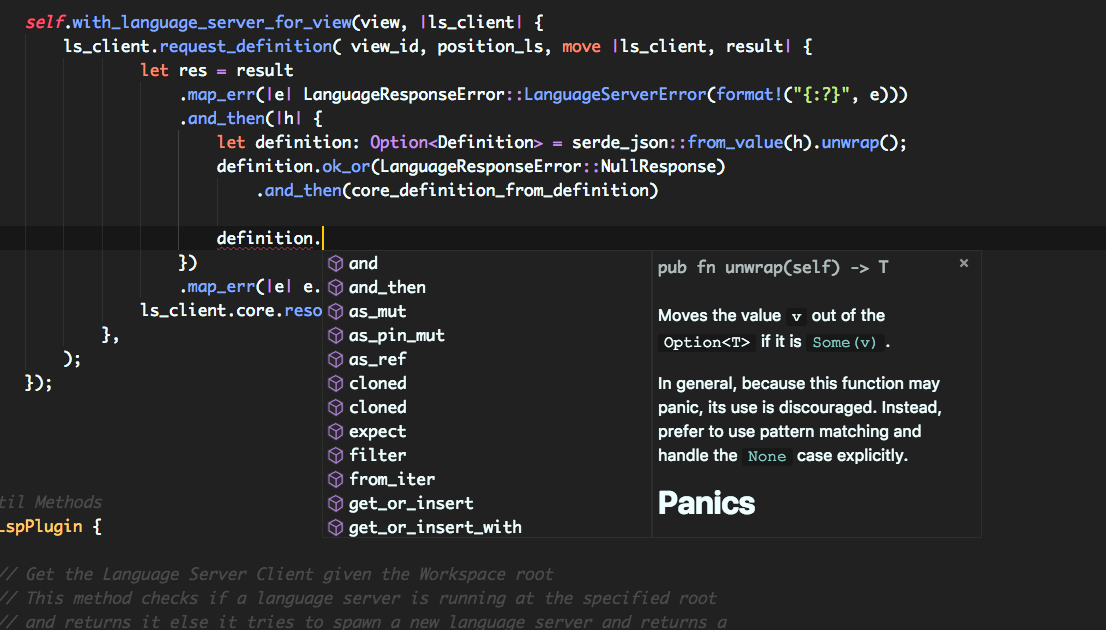Click the cube icon beside "as_ref"
This screenshot has width=1106, height=630.
[x=335, y=359]
